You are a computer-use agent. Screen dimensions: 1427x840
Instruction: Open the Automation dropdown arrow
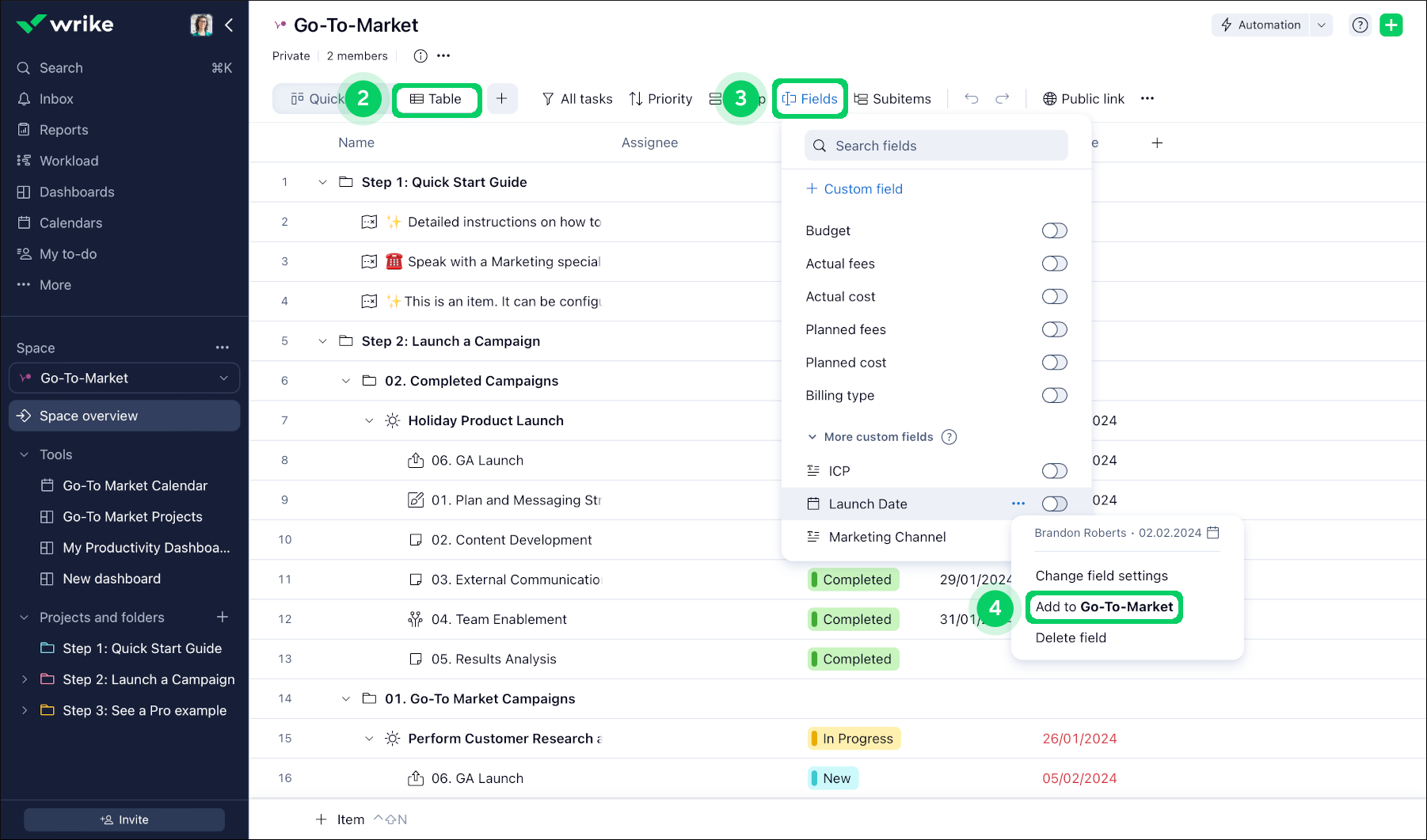pyautogui.click(x=1321, y=25)
